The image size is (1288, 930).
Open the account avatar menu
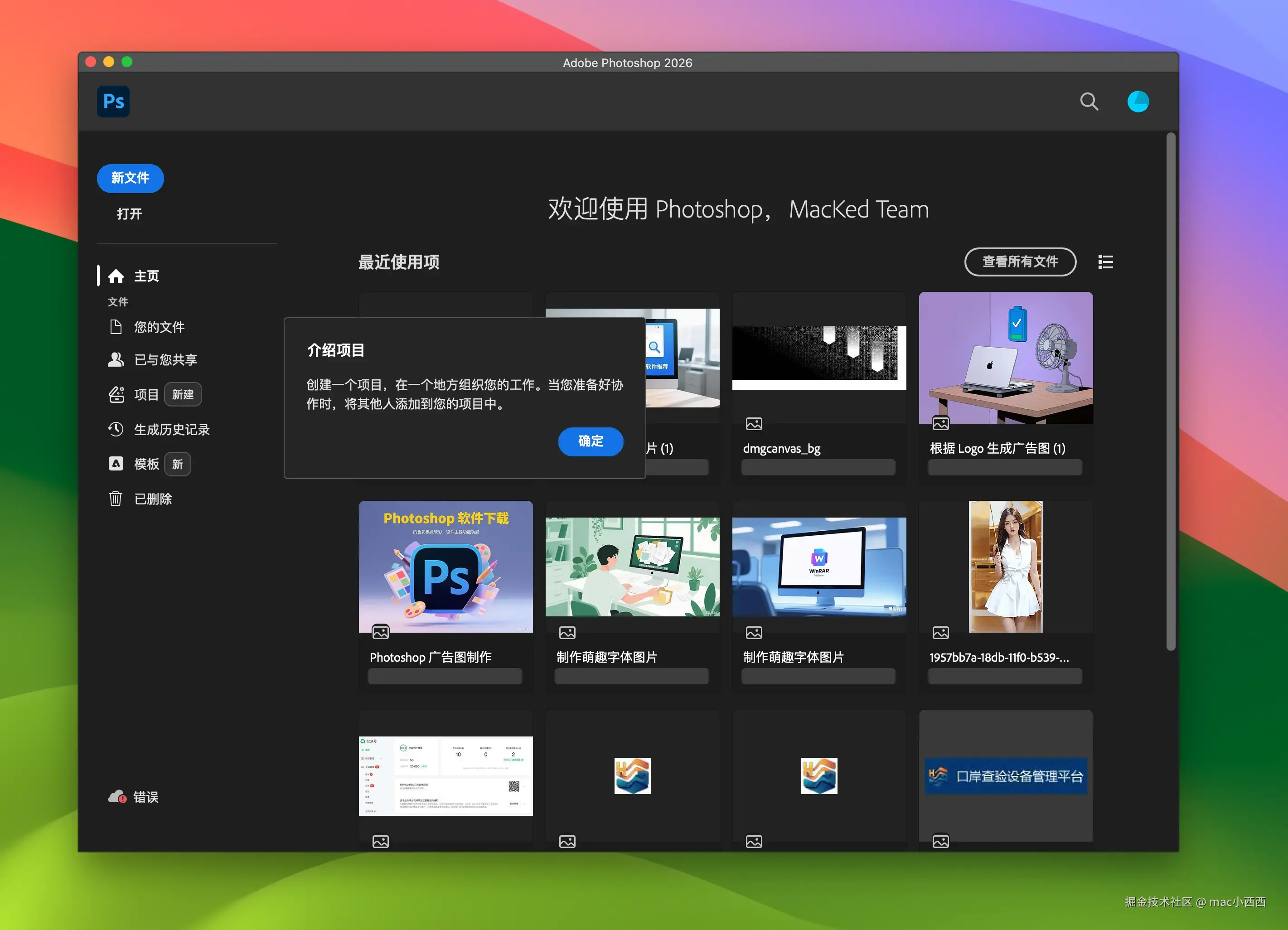1138,101
